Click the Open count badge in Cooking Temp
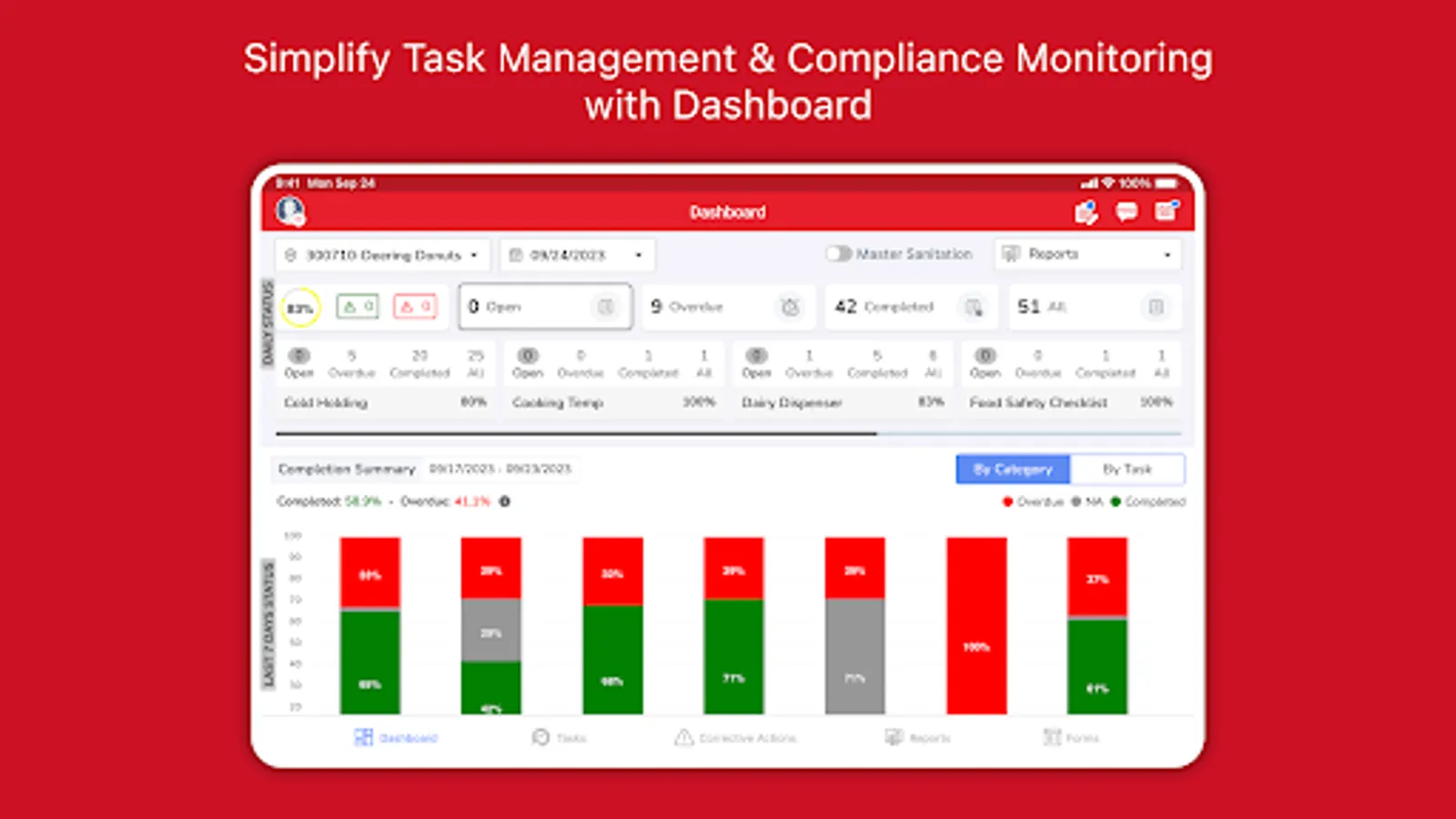Viewport: 1456px width, 819px height. coord(528,356)
